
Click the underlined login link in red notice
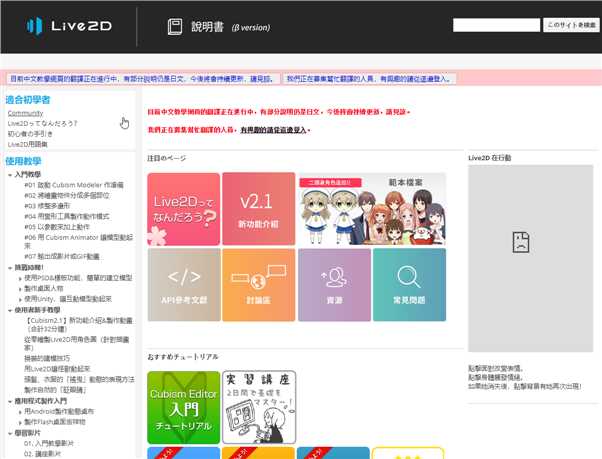(273, 130)
